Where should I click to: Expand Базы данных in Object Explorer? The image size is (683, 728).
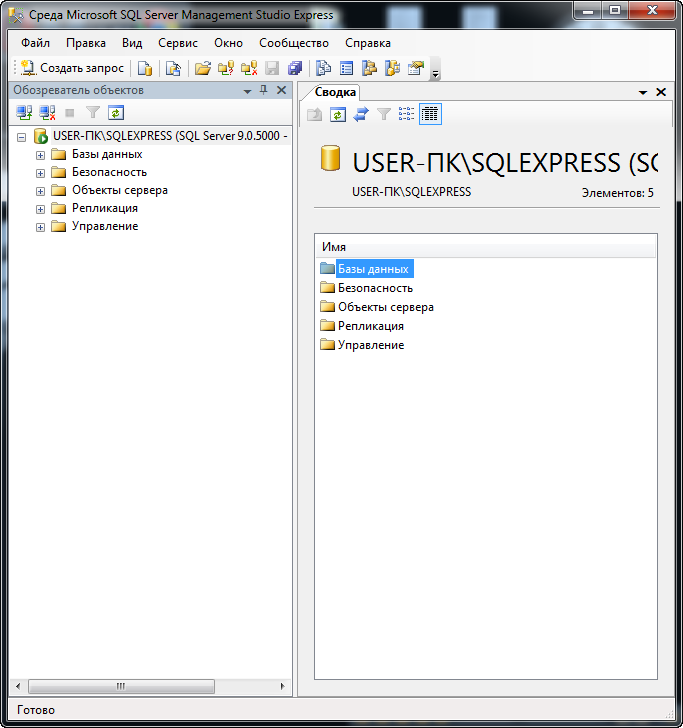point(40,155)
